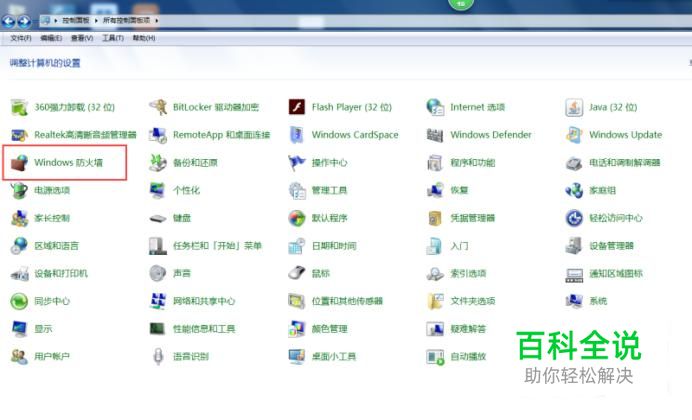
Task: Open the 程序和功能 icon
Action: click(435, 163)
